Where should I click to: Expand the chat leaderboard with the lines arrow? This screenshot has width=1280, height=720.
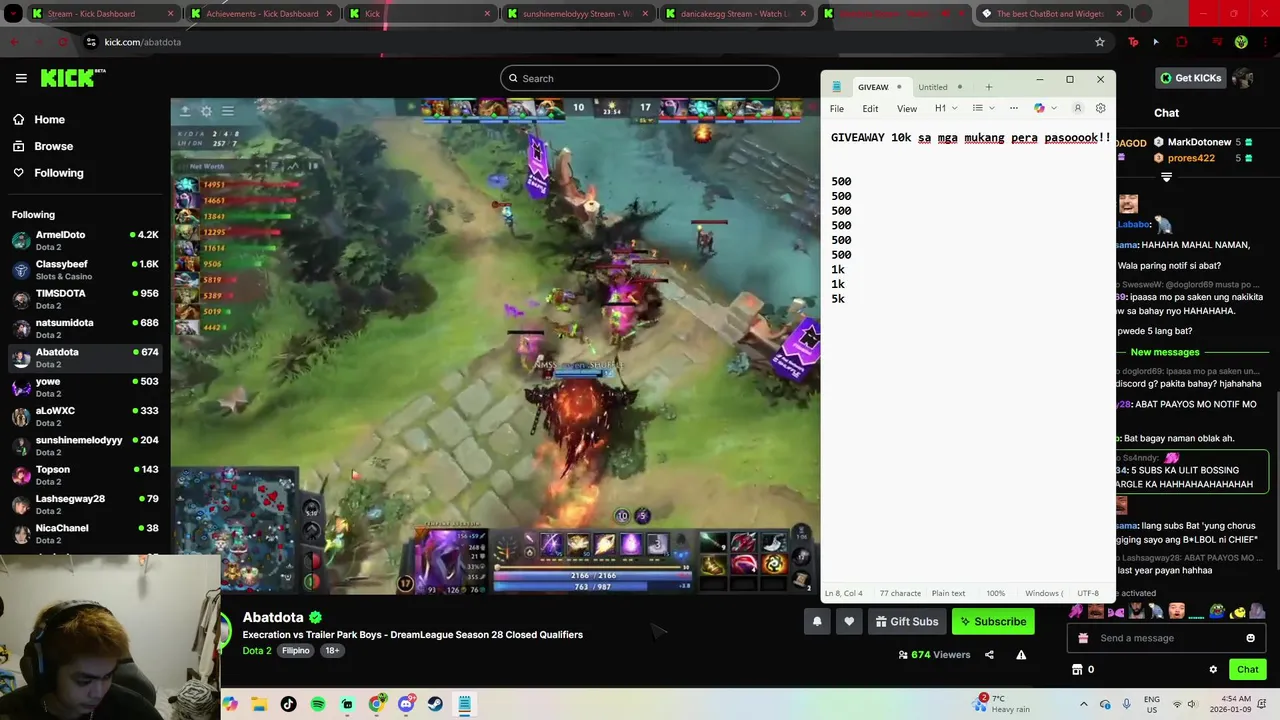pyautogui.click(x=1166, y=177)
